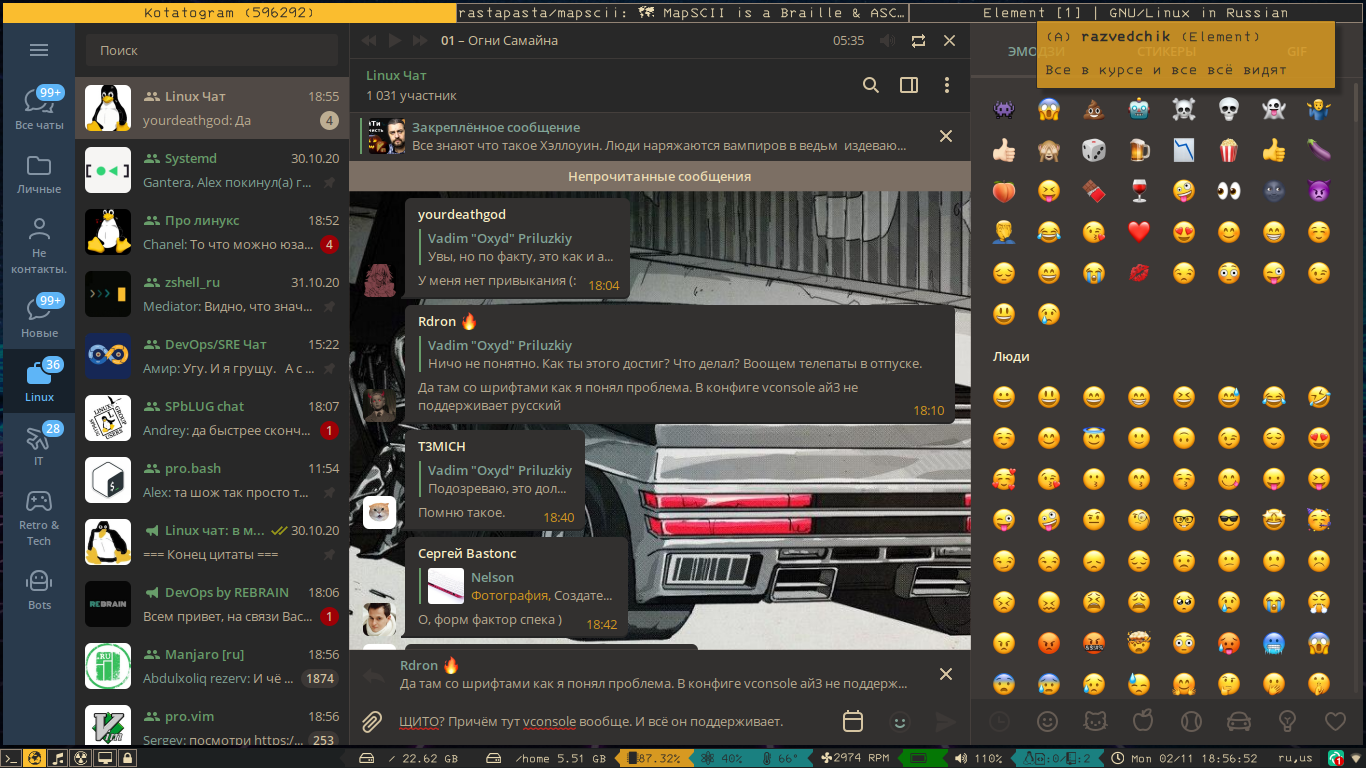Open the DevOps/SRE Чат
The width and height of the screenshot is (1366, 768).
click(x=212, y=357)
